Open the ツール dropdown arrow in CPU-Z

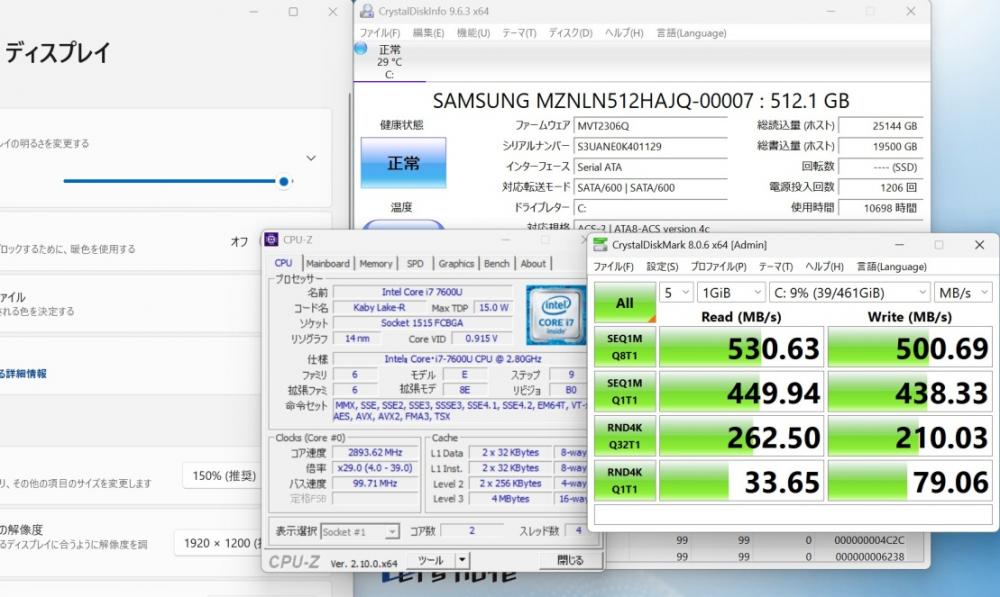(x=462, y=560)
